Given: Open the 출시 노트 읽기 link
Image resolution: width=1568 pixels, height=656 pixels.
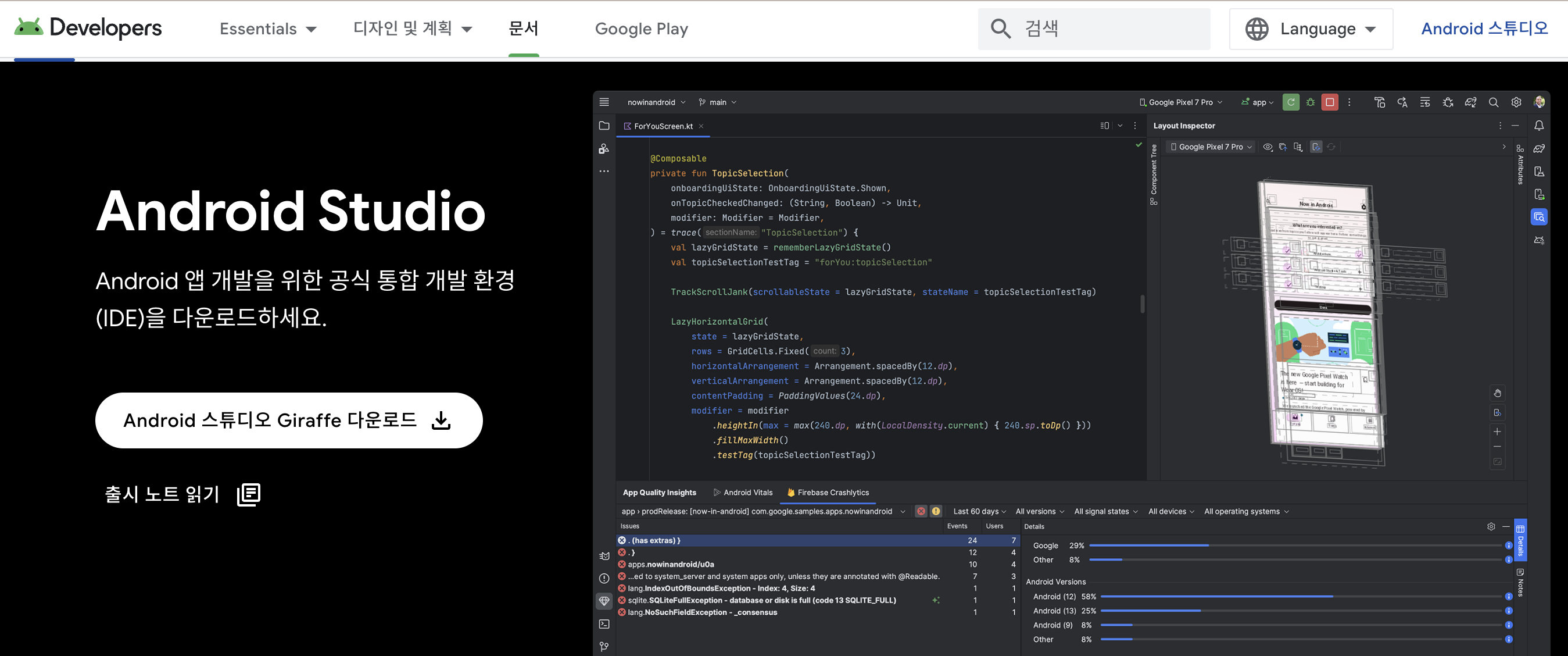Looking at the screenshot, I should tap(162, 494).
